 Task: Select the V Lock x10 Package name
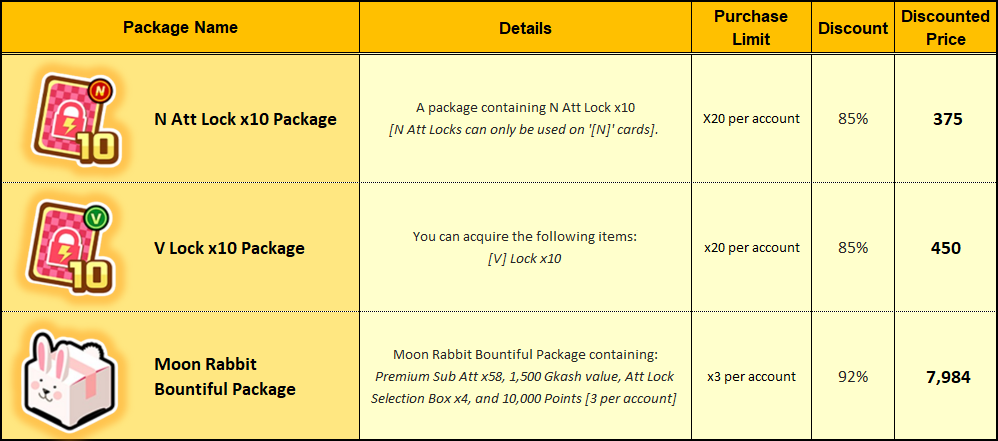pyautogui.click(x=229, y=248)
